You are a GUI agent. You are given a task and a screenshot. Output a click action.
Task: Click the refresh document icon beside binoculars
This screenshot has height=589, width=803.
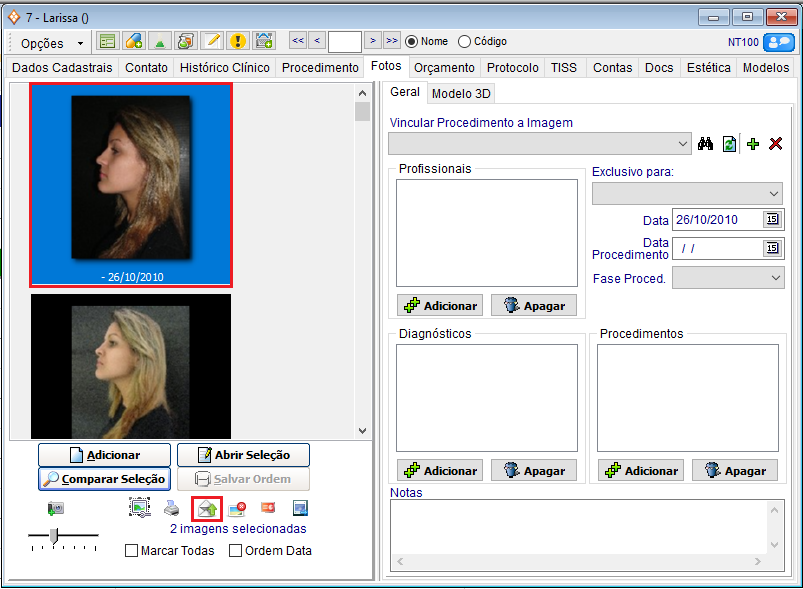click(729, 144)
